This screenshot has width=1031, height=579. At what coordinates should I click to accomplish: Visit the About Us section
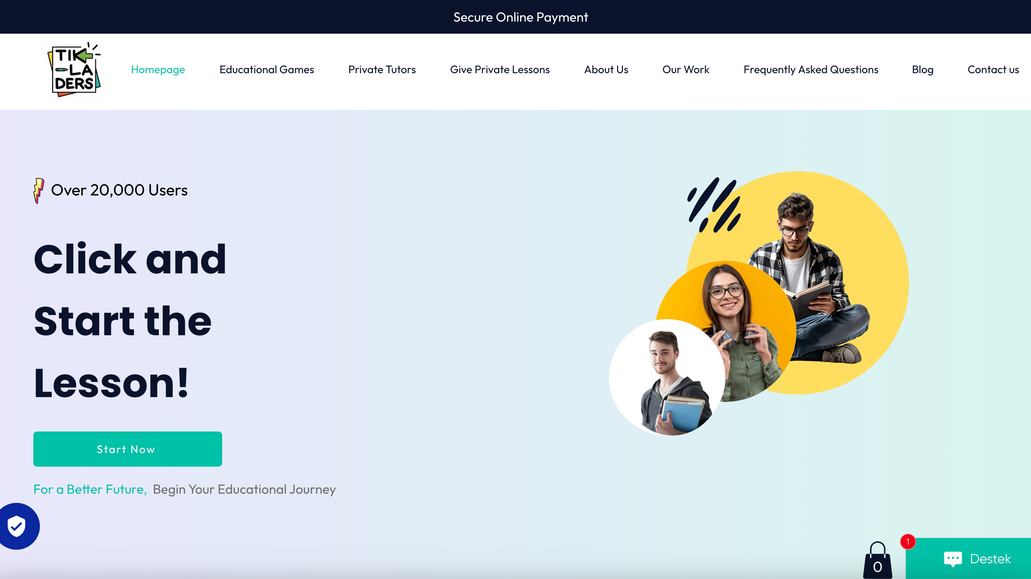point(606,69)
